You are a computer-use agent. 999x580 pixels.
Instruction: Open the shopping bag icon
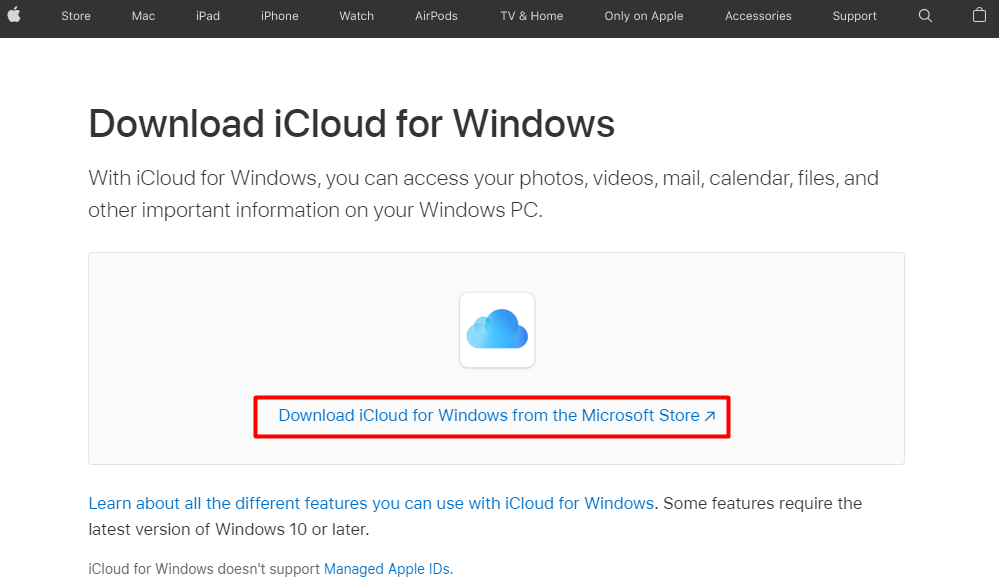979,15
